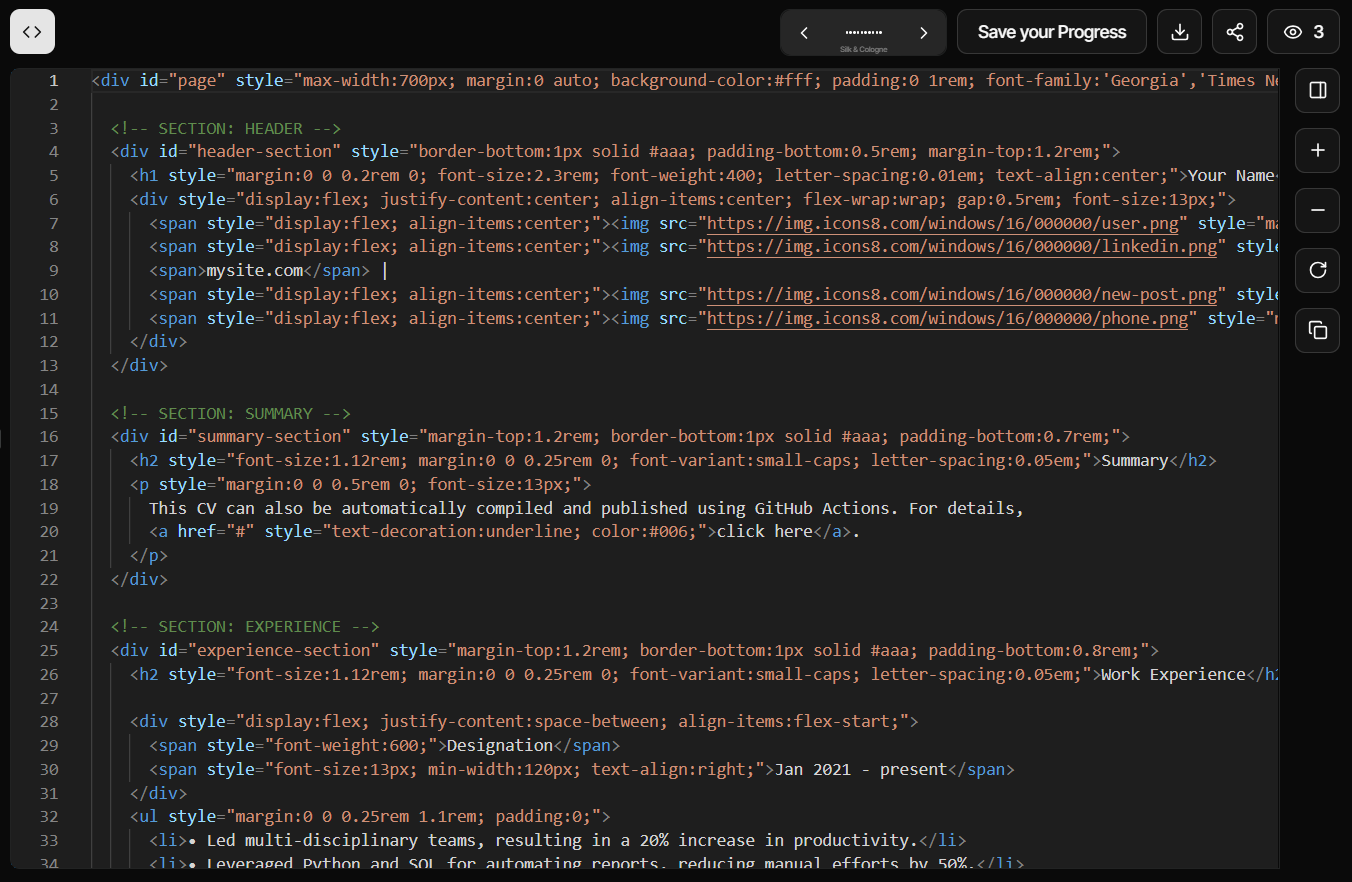
Task: Click 'Summary' heading text on line 17
Action: (x=1135, y=461)
